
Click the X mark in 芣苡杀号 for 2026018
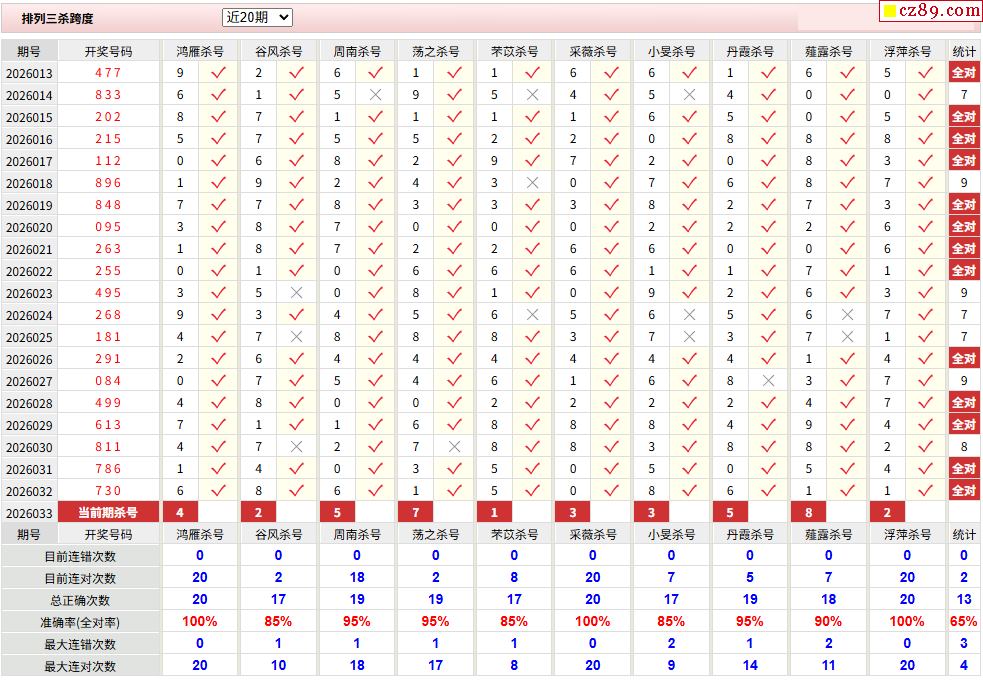[532, 183]
